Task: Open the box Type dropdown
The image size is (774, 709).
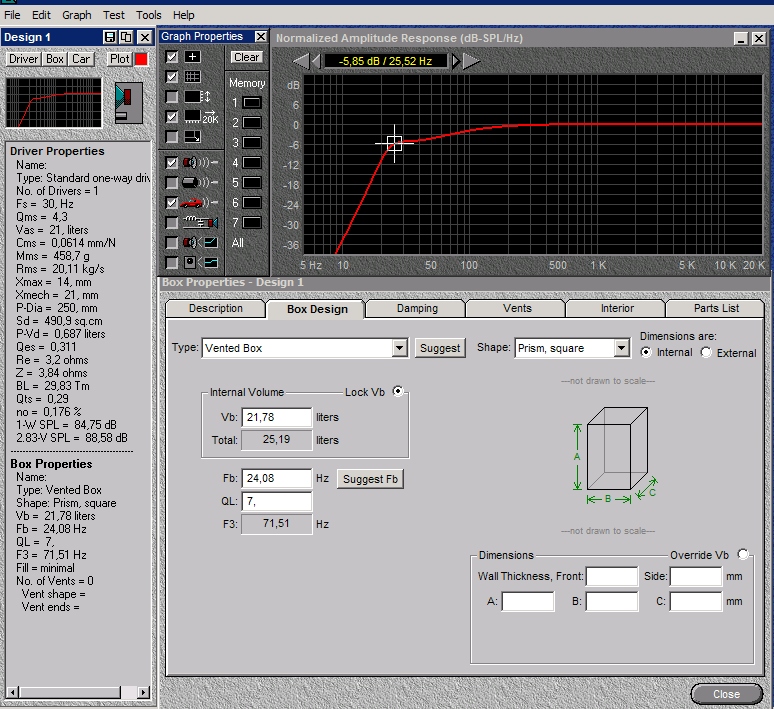Action: point(399,348)
